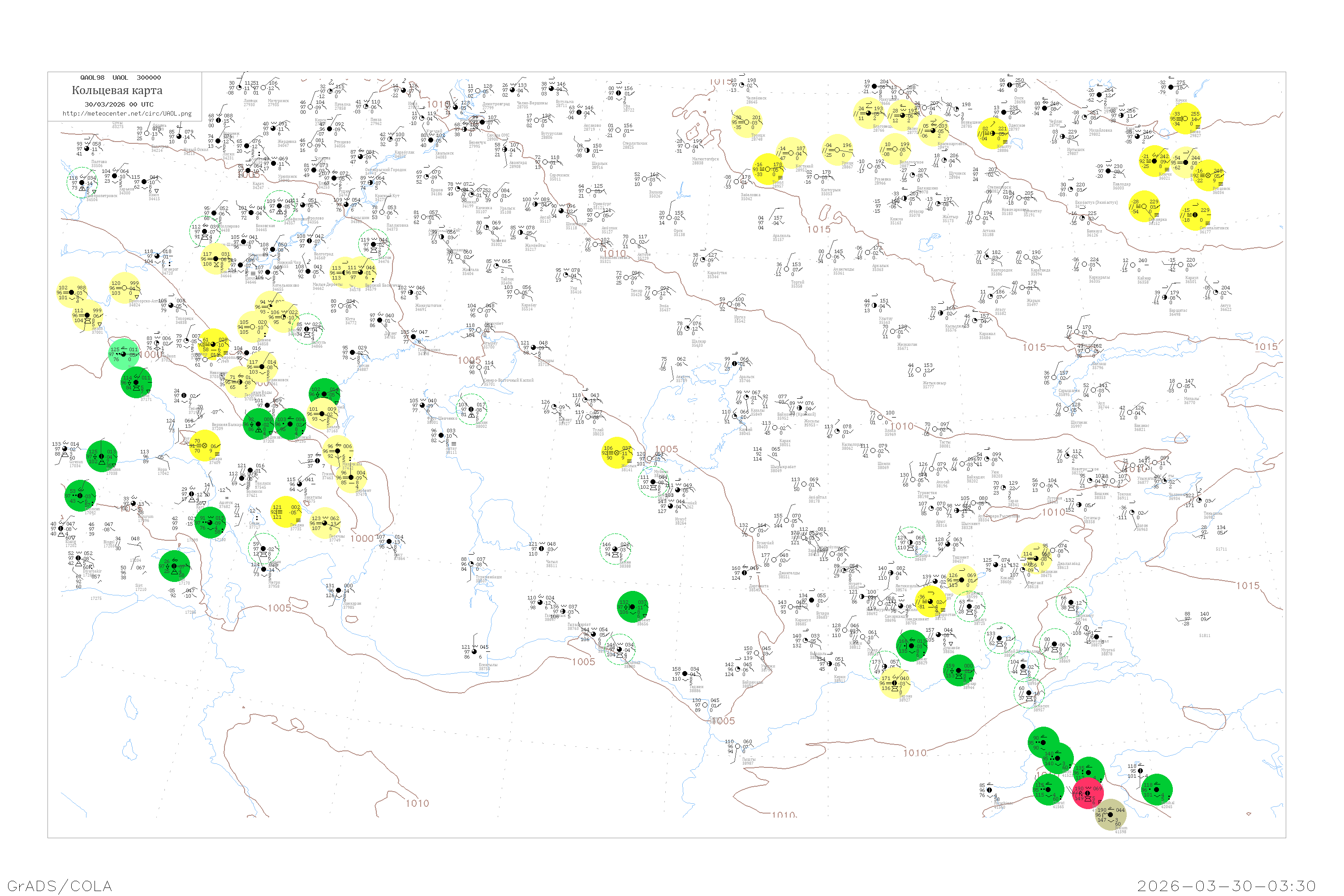The image size is (1344, 896).
Task: Open the meteocenter.net UAOL.png URL
Action: [x=127, y=114]
